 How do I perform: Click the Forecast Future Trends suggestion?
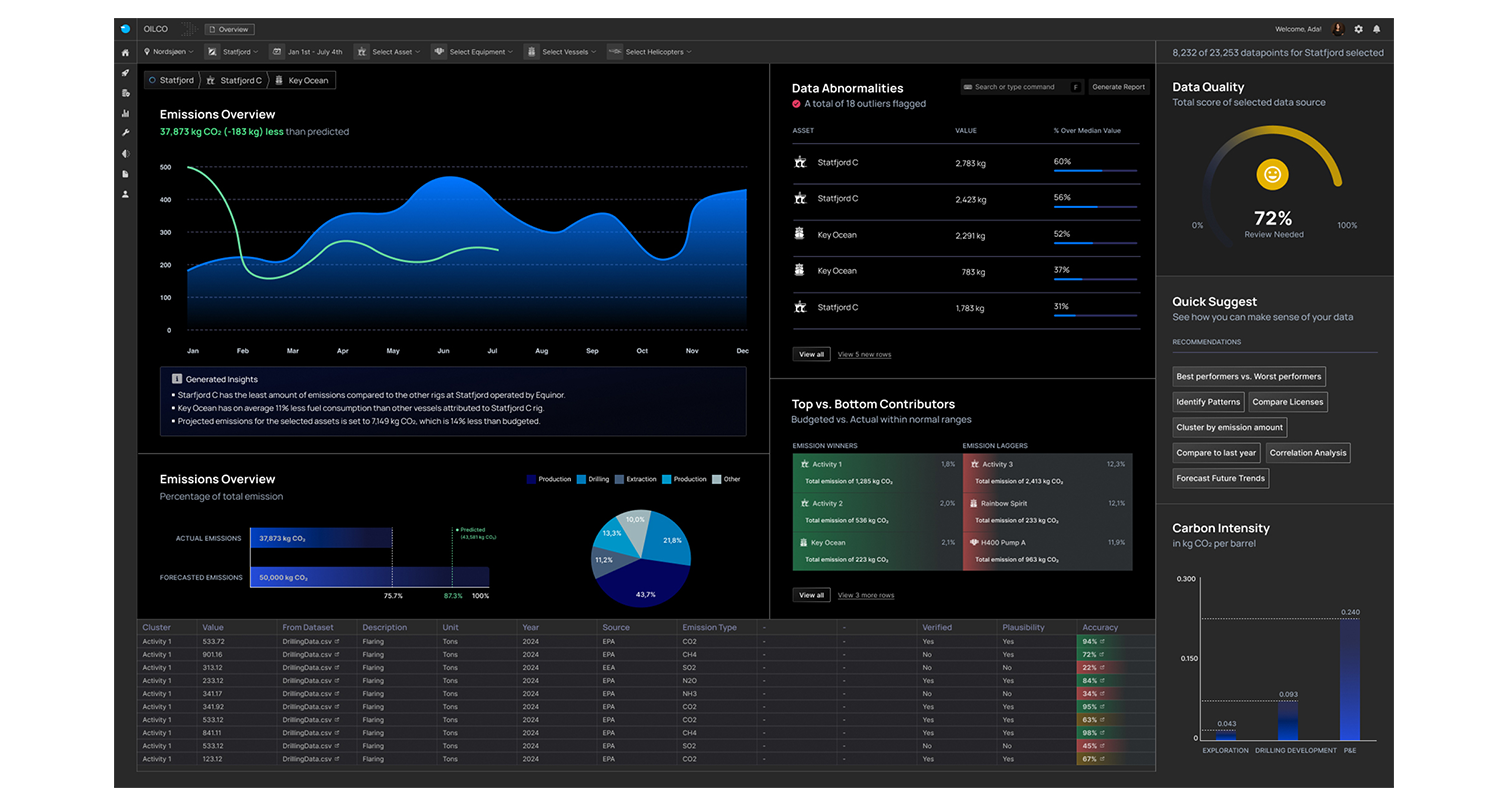[x=1221, y=479]
